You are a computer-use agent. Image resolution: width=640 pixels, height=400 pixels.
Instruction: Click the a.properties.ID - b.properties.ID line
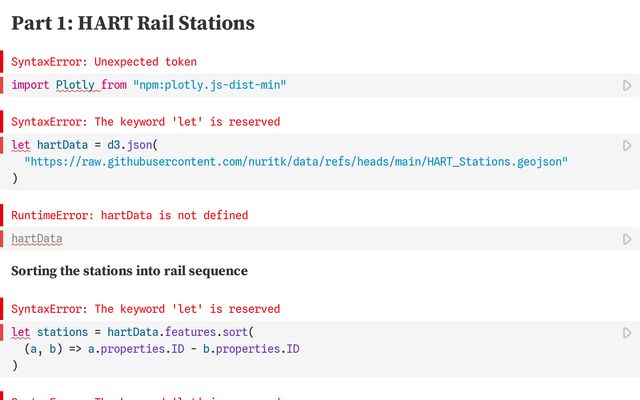[x=162, y=349]
